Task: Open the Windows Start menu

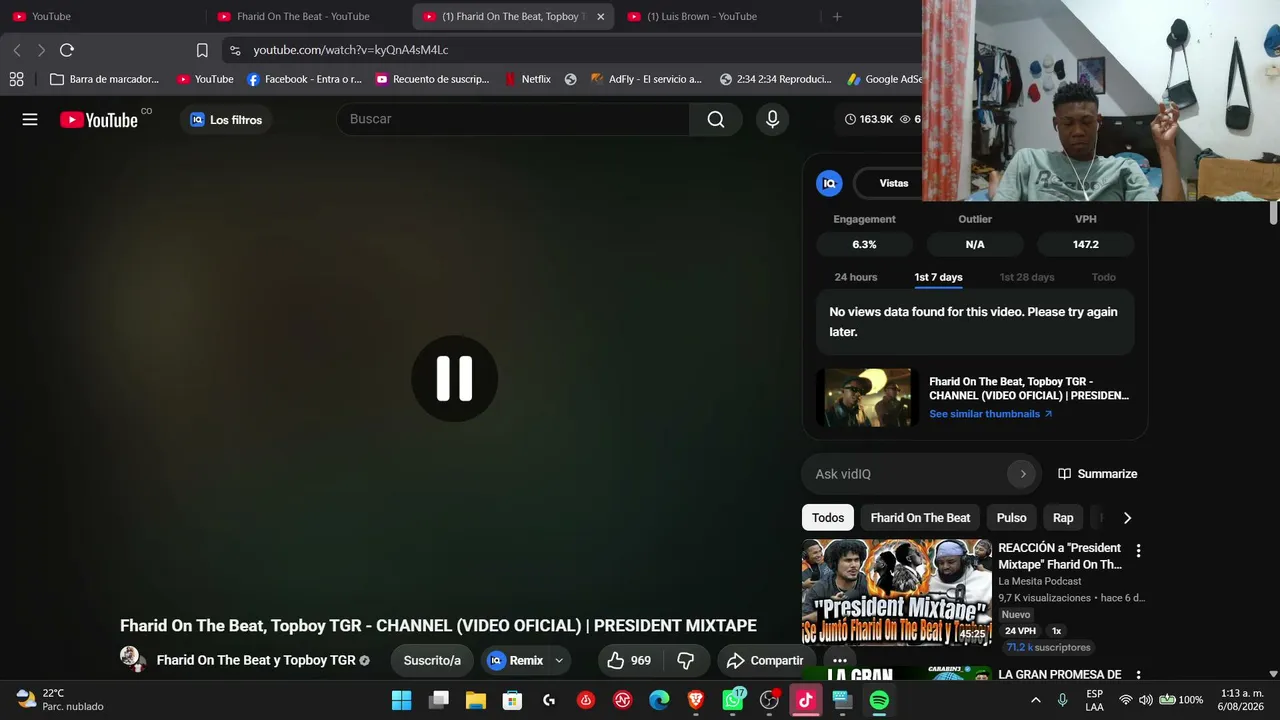Action: coord(401,700)
